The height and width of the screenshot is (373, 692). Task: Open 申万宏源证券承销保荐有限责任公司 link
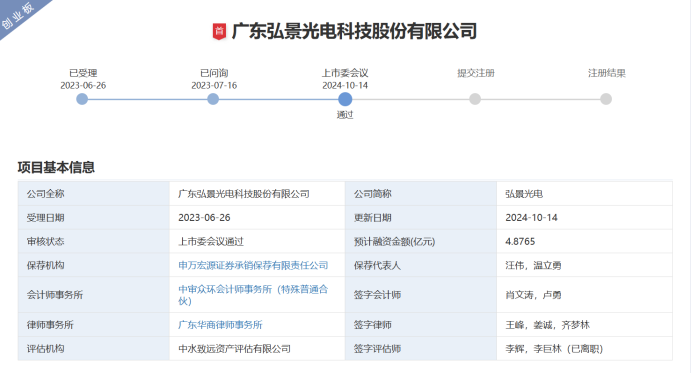click(x=253, y=265)
